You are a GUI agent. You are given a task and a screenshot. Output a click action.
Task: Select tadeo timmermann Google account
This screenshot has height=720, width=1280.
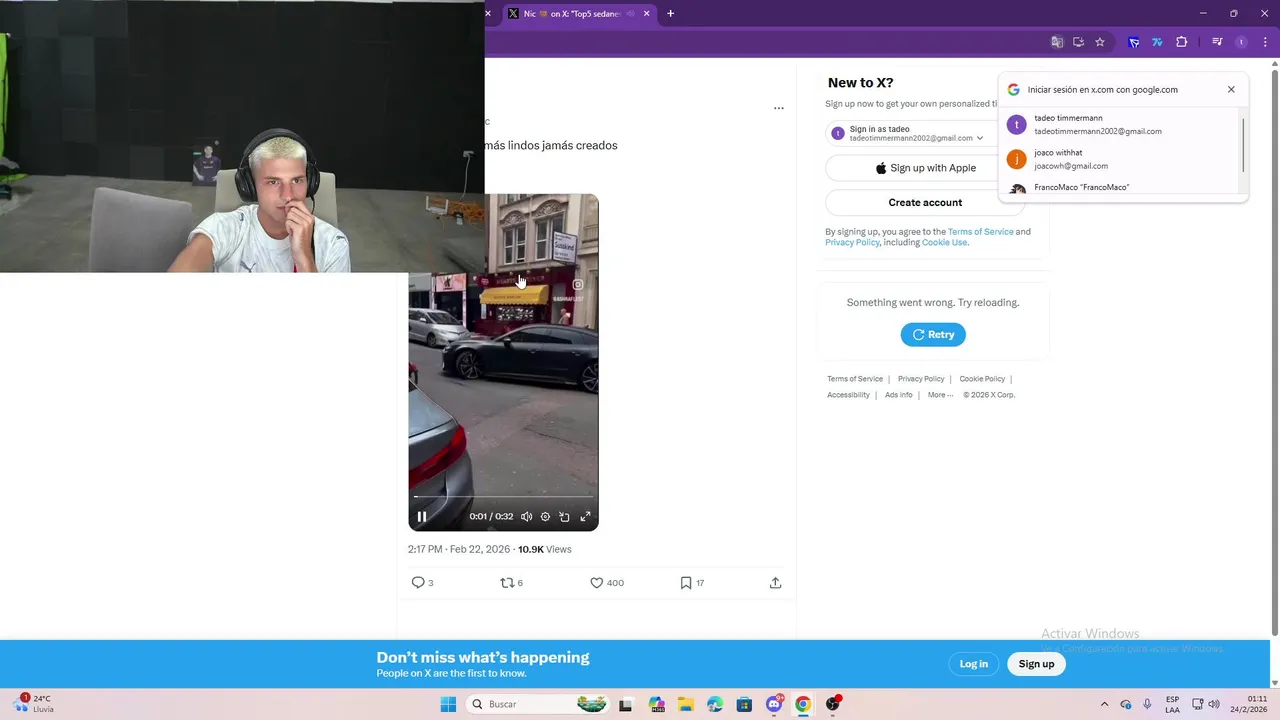coord(1121,125)
